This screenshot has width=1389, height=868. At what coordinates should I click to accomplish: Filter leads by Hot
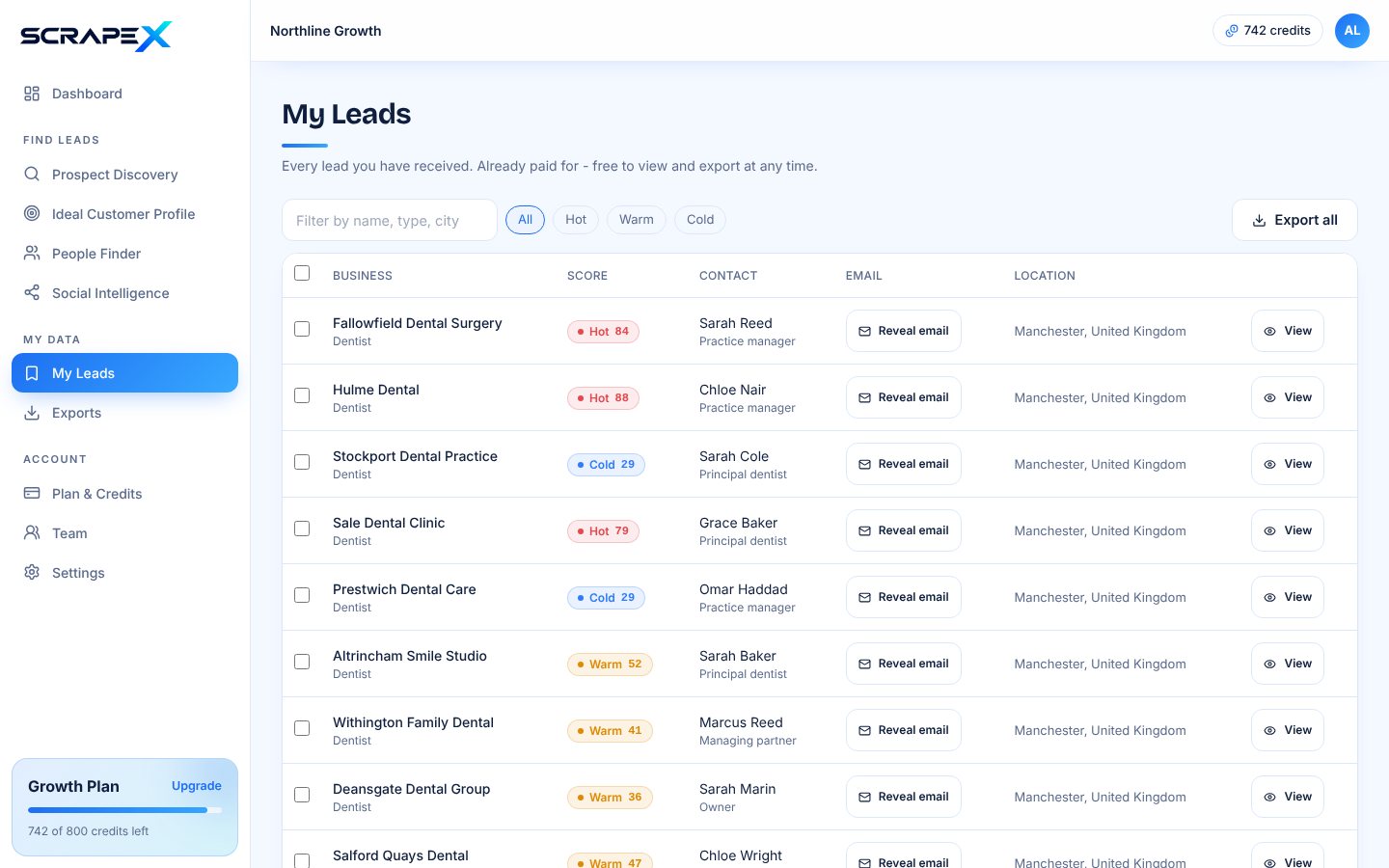(x=576, y=220)
